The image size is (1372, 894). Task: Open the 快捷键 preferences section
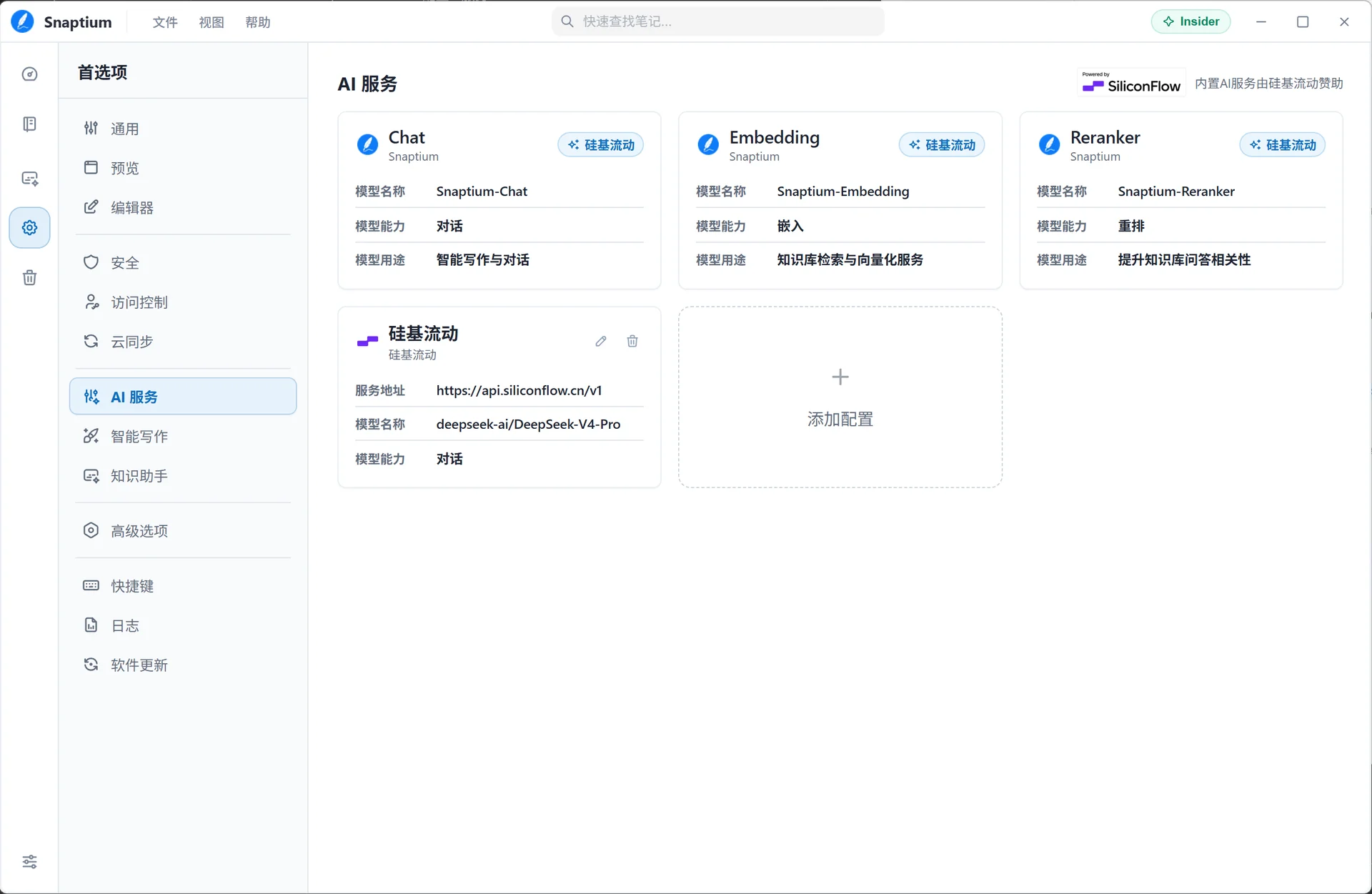183,586
